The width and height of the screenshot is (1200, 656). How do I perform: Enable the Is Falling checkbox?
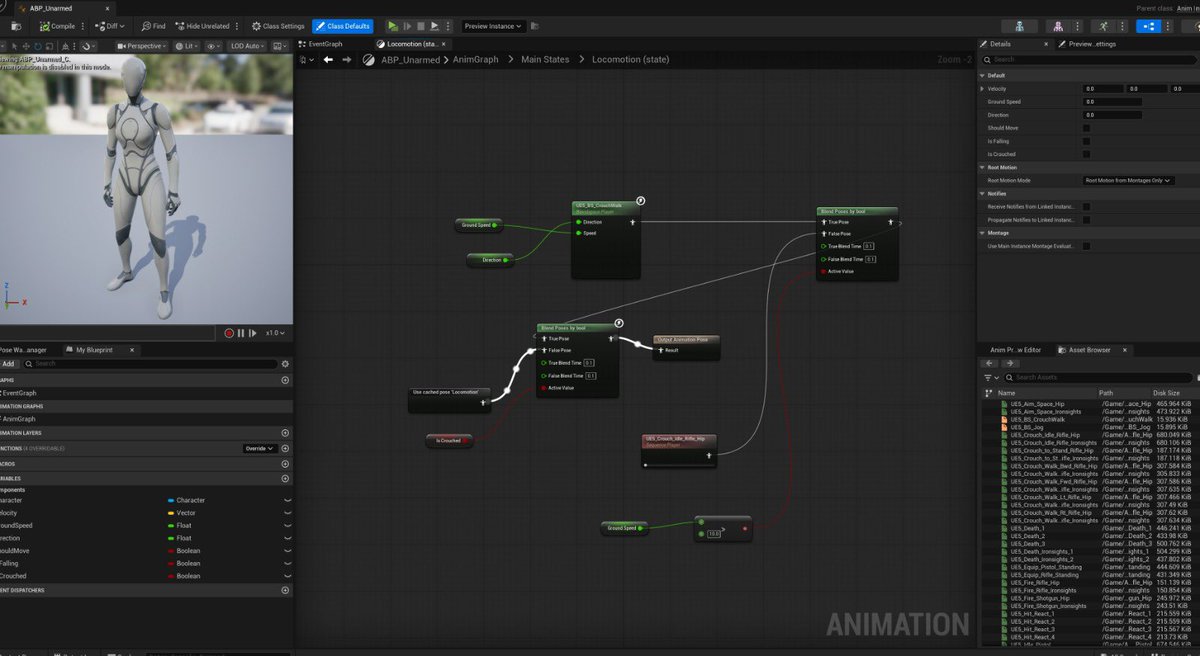tap(1087, 141)
